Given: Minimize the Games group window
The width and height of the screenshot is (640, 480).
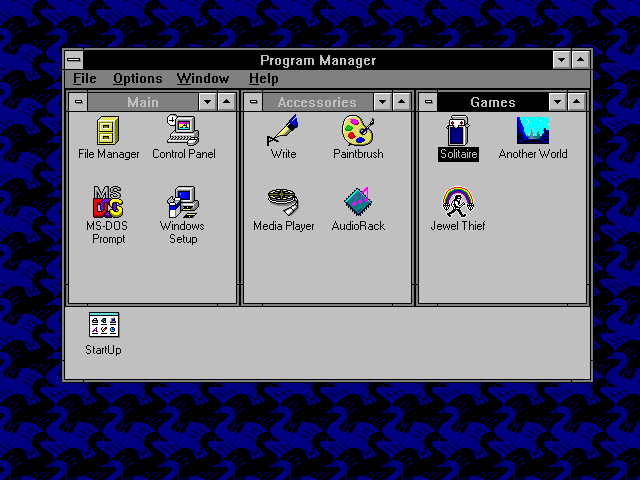Looking at the screenshot, I should coord(558,102).
